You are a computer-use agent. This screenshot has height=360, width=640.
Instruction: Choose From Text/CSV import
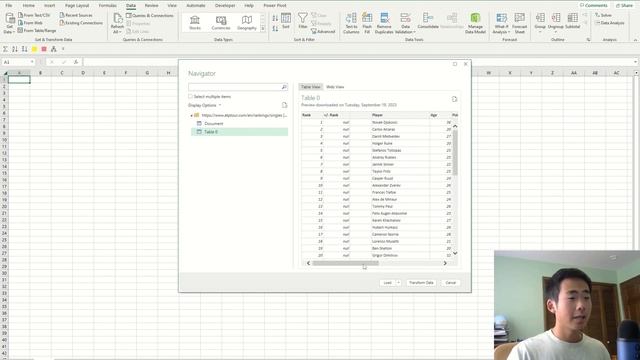(x=34, y=15)
